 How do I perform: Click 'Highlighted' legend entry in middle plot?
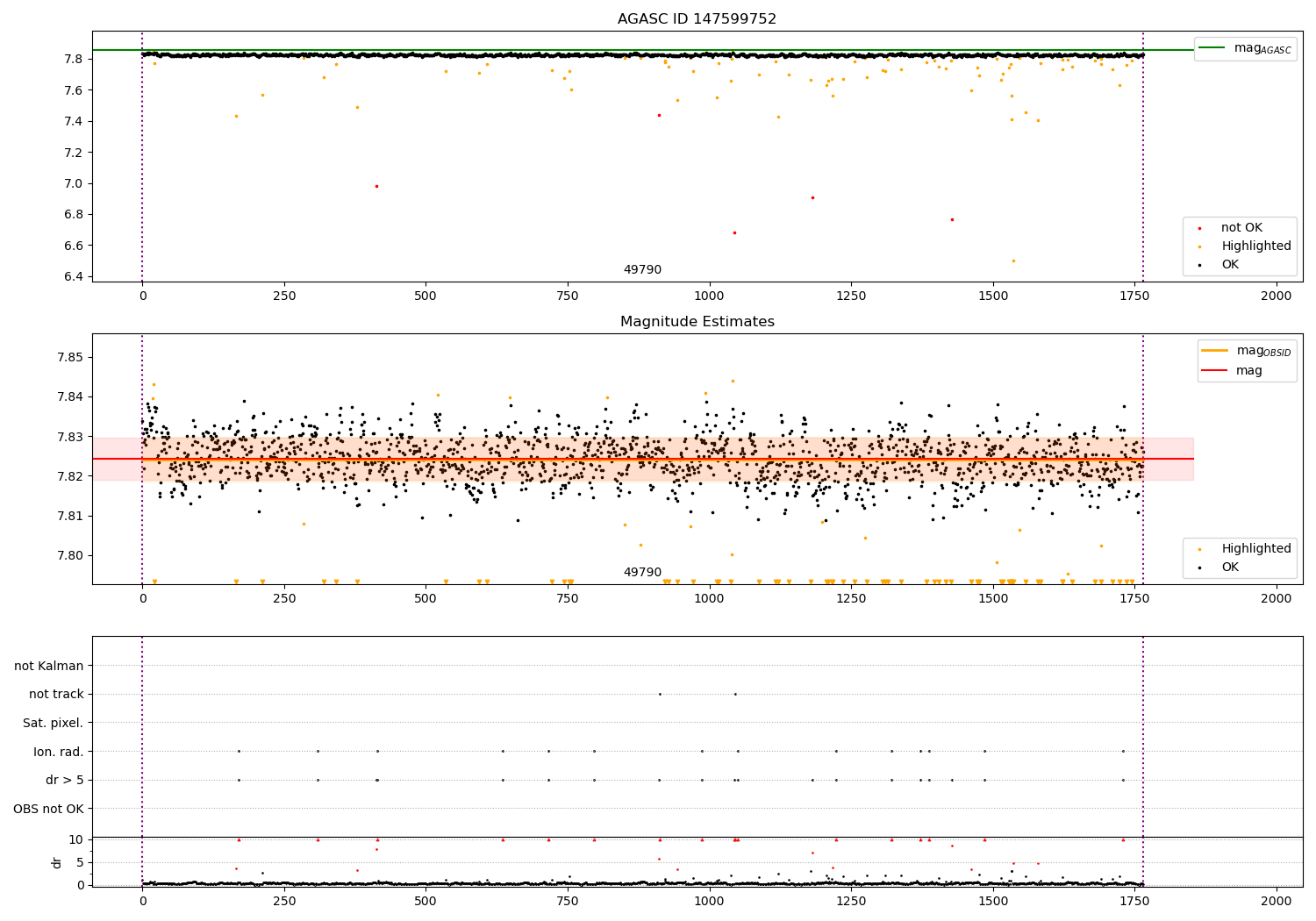1256,549
